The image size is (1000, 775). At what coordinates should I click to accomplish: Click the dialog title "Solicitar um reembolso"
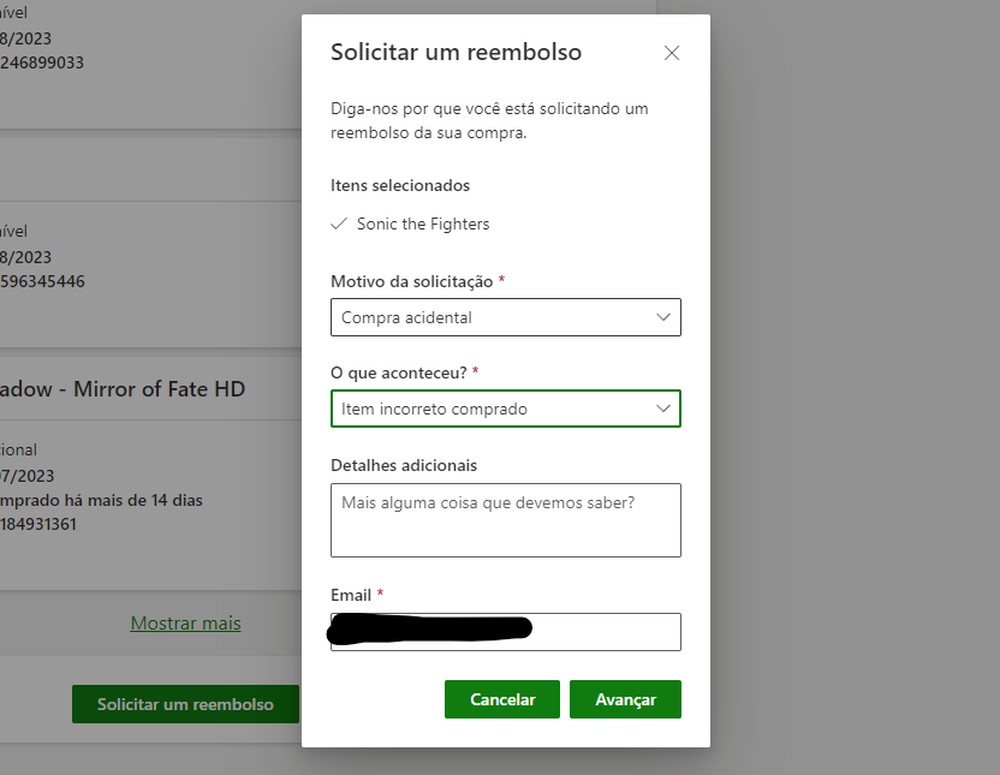click(x=456, y=52)
